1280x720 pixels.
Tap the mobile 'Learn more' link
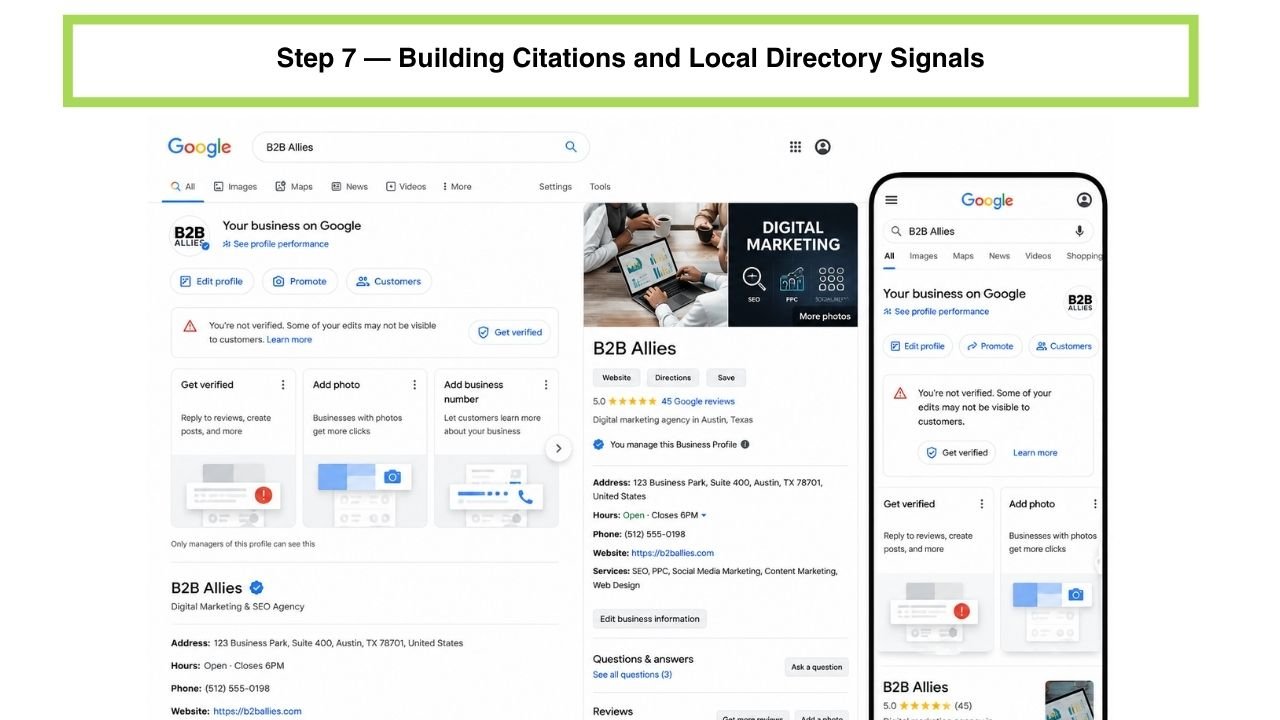[1035, 453]
